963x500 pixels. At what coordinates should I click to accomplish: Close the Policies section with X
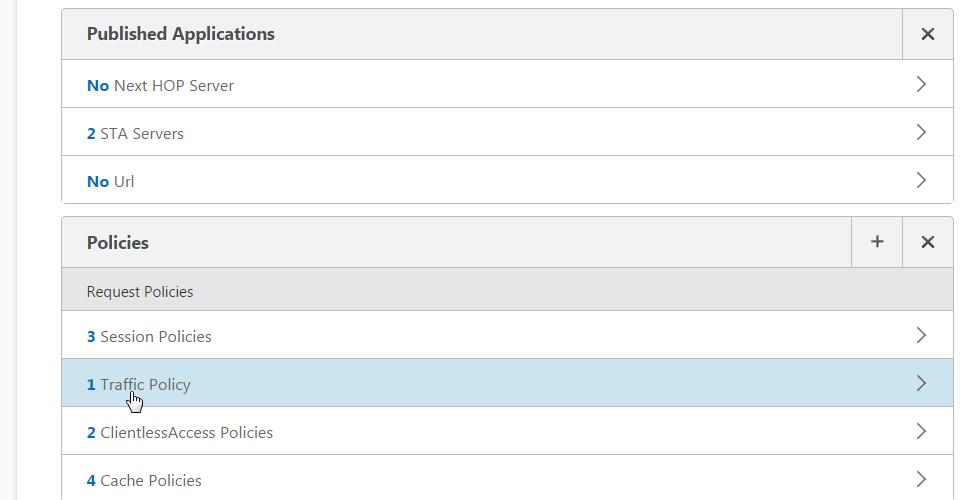(x=927, y=242)
